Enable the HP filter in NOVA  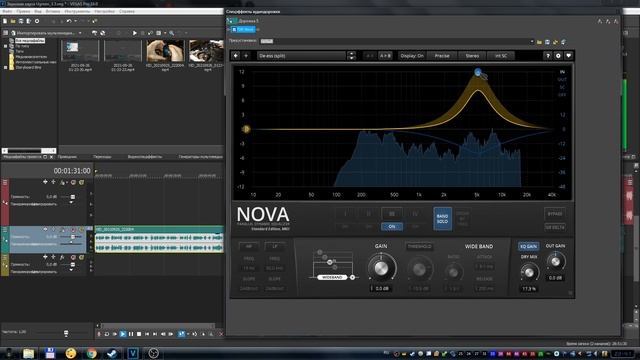249,246
